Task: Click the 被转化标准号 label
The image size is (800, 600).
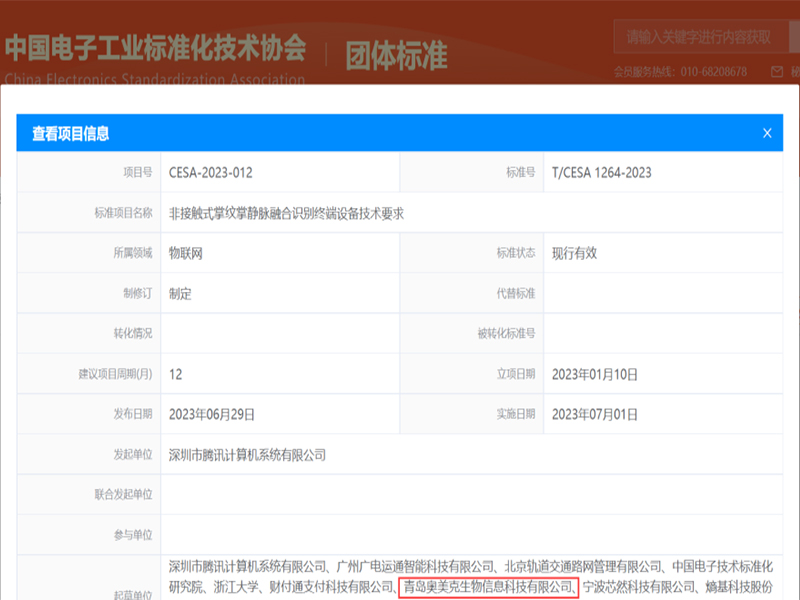Action: point(506,333)
